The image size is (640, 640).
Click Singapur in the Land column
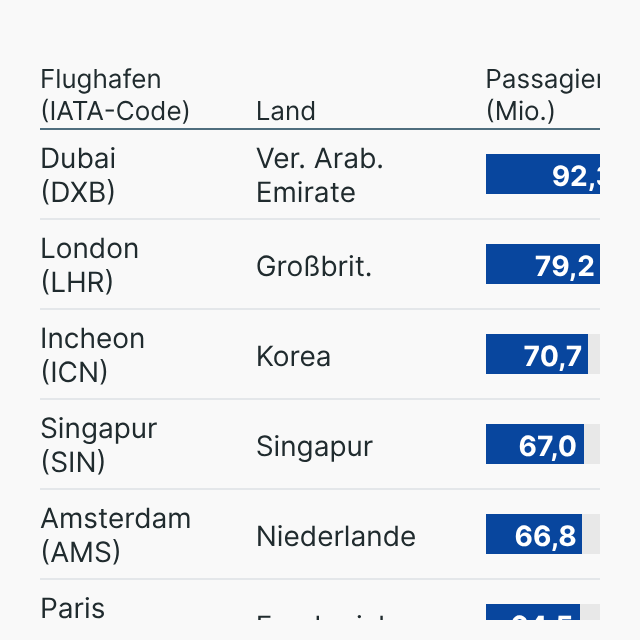coord(314,446)
